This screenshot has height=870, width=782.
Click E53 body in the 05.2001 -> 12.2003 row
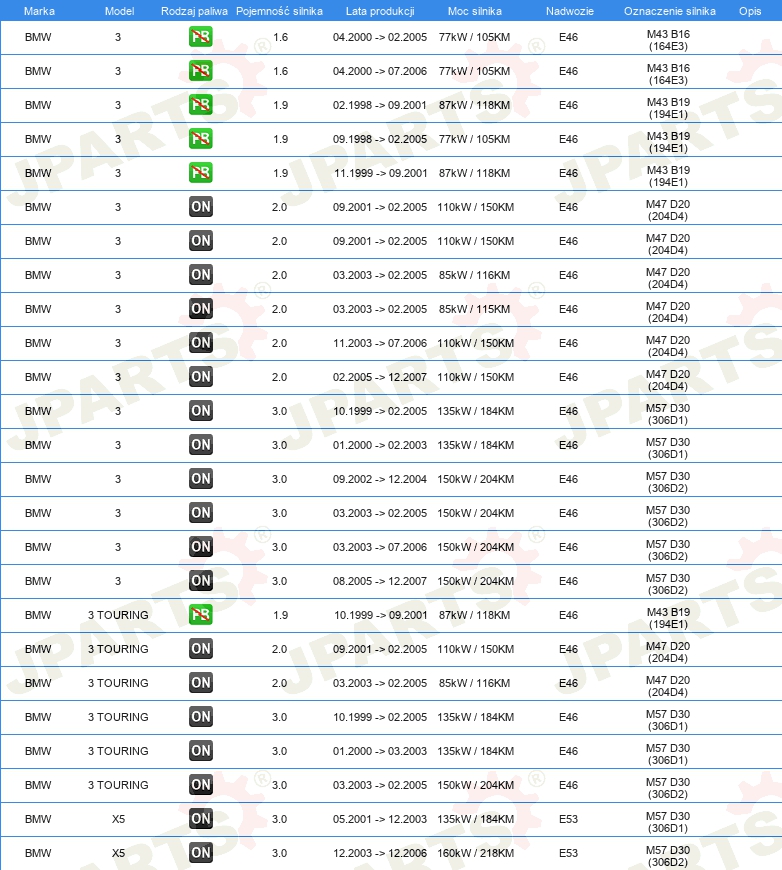(568, 819)
